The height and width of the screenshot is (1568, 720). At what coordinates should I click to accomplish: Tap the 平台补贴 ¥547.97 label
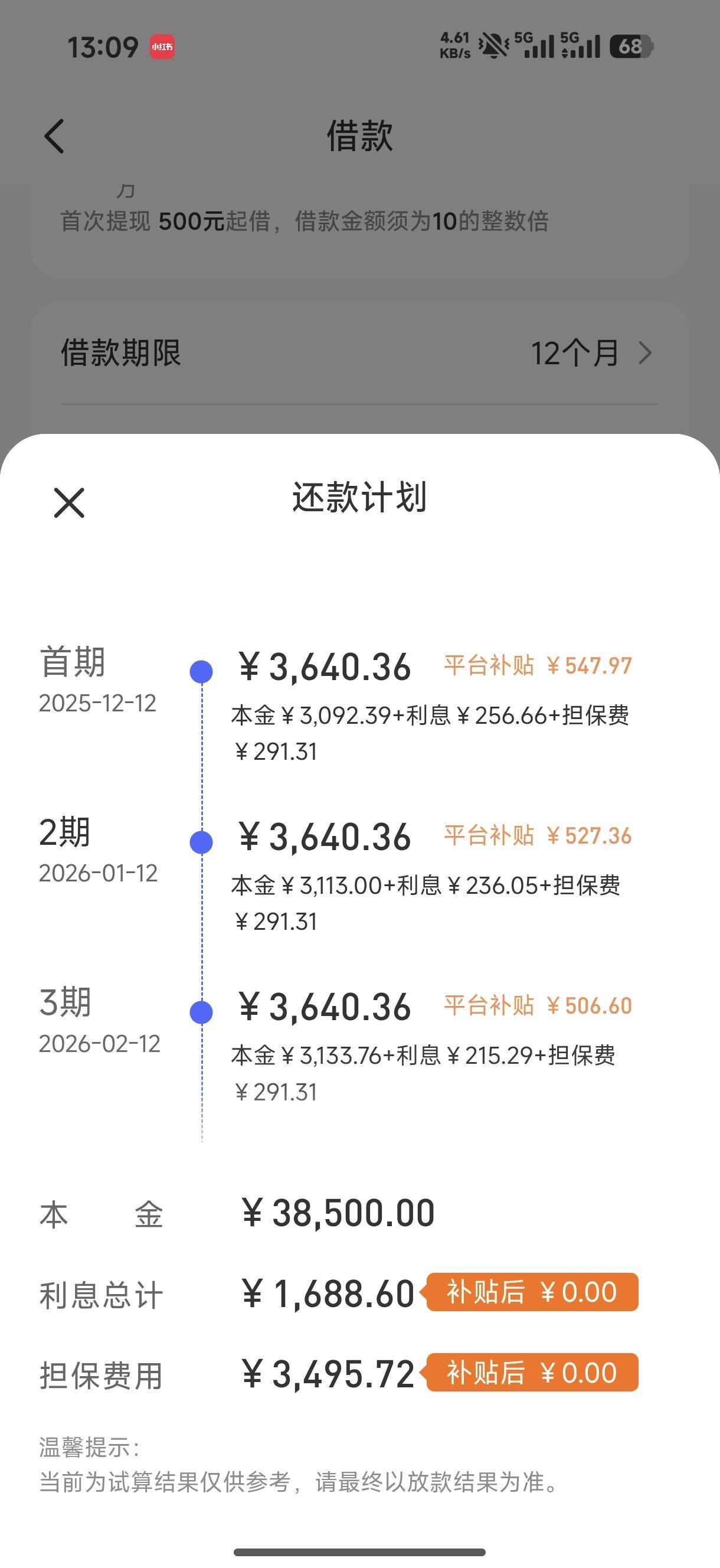(538, 665)
